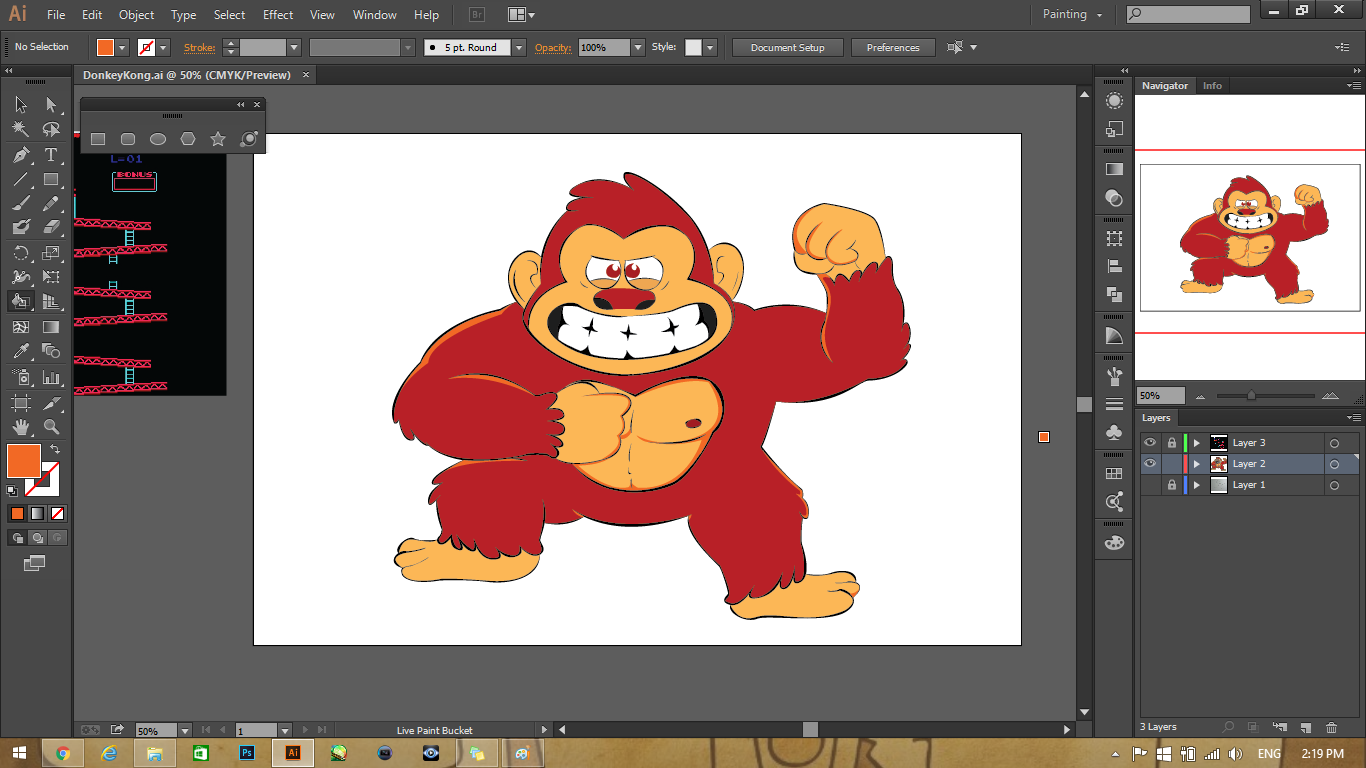Open the Object menu
Screen dimensions: 1366x768
tap(136, 15)
